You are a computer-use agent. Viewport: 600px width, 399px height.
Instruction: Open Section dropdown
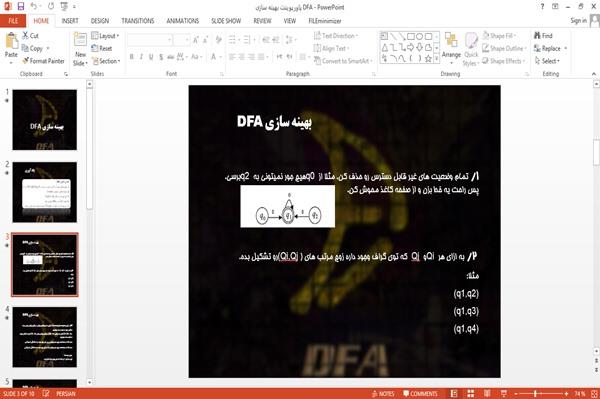pos(106,61)
